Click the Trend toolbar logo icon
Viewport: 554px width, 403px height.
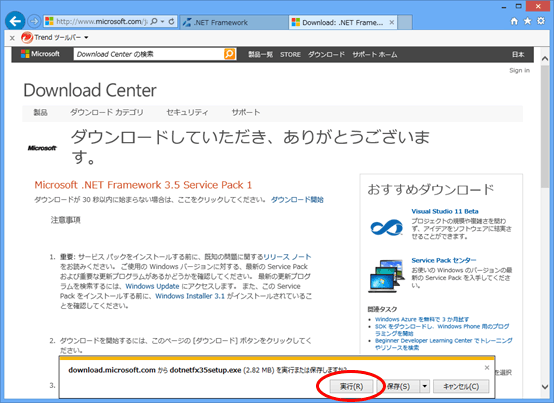(x=27, y=37)
